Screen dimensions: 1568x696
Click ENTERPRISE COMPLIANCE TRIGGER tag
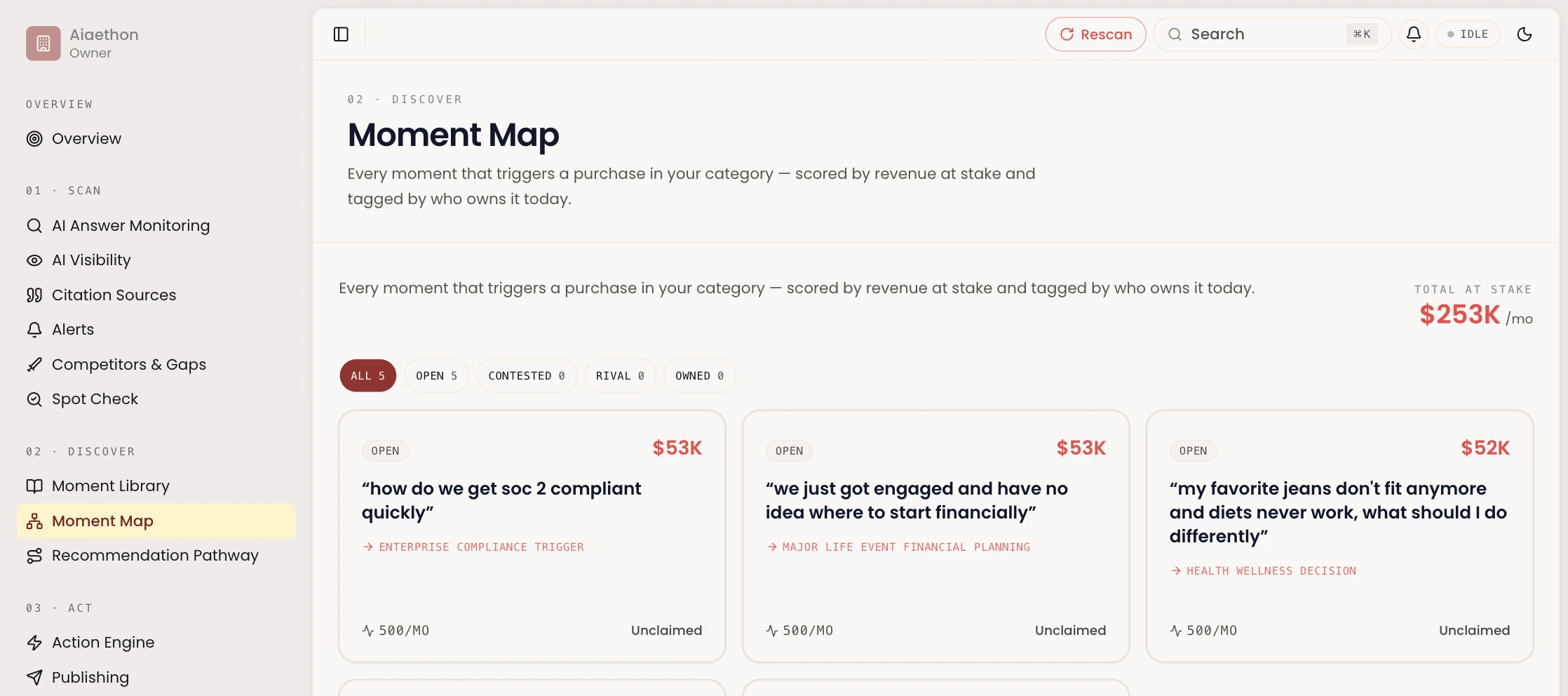[473, 547]
